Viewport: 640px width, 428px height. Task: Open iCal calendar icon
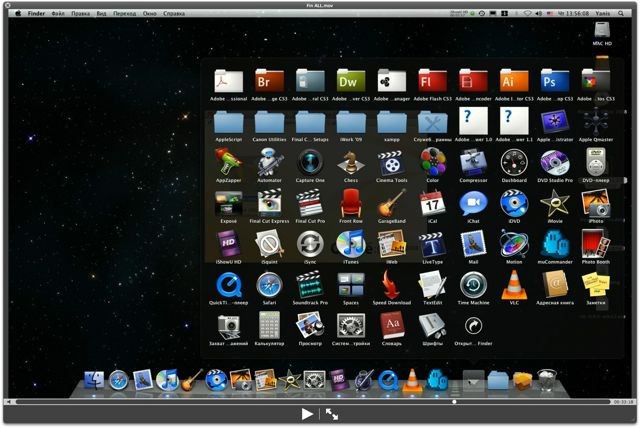[x=433, y=203]
